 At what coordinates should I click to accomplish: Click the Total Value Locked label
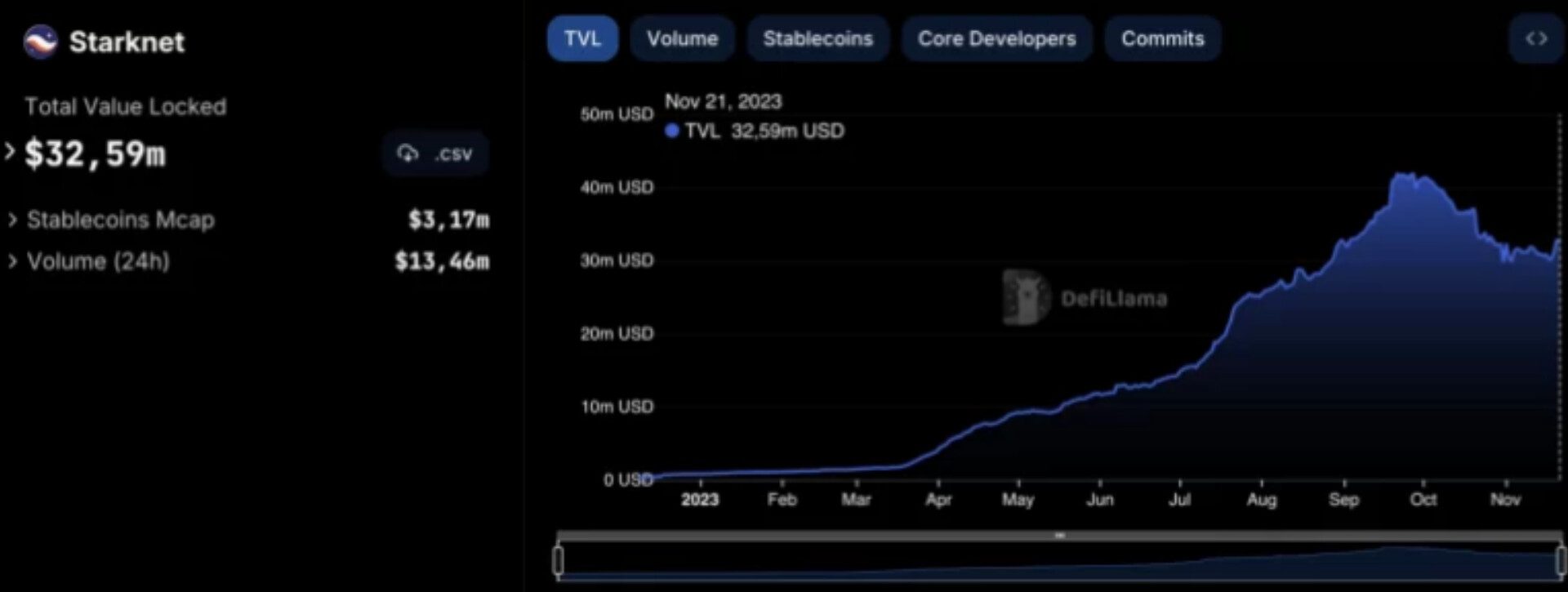click(126, 106)
